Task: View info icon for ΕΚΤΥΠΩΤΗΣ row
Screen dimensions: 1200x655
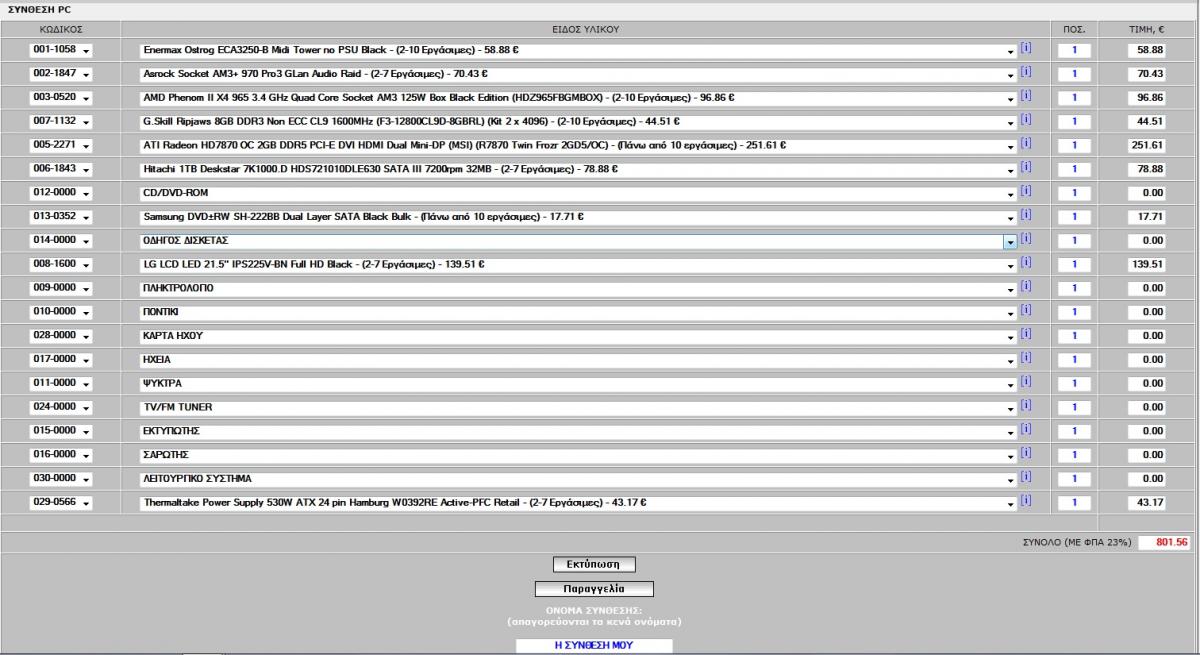Action: point(1025,430)
